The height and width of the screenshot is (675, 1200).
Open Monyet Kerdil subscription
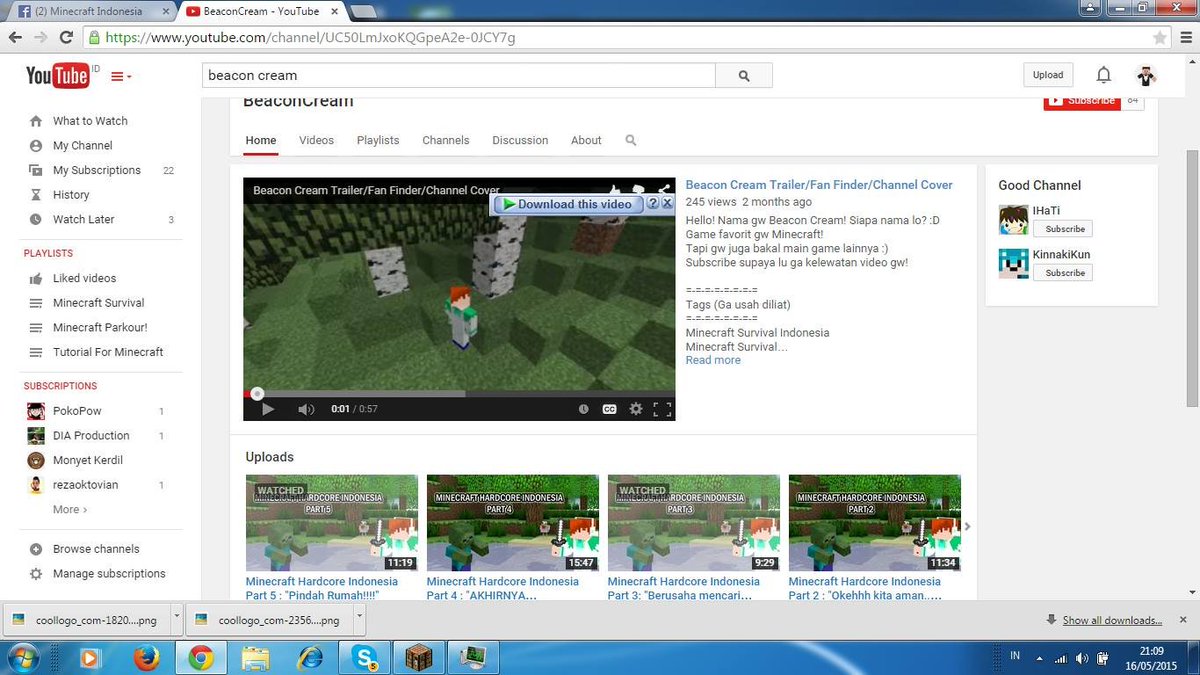[87, 460]
